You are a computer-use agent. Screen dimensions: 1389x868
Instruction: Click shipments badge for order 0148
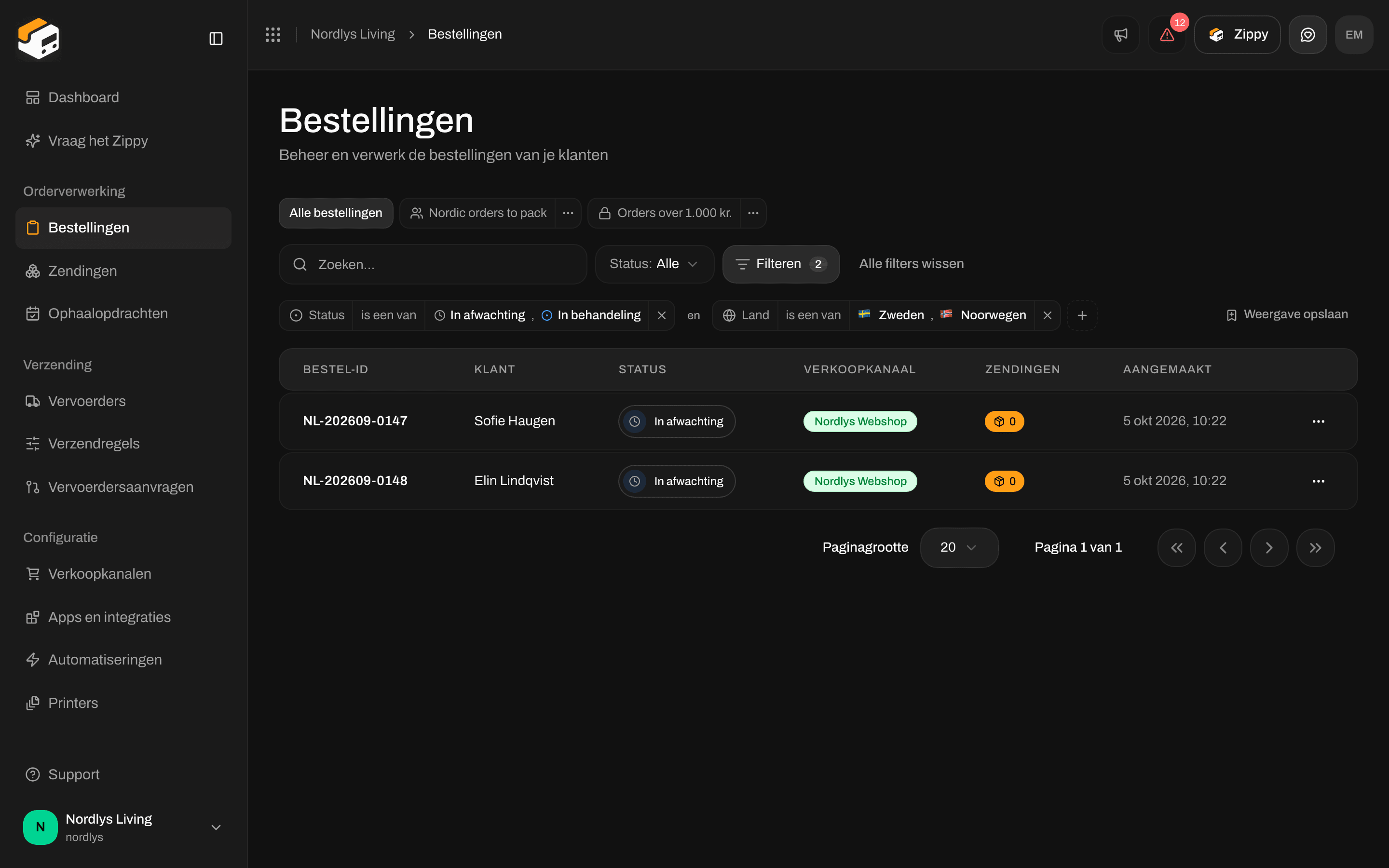(x=1004, y=481)
